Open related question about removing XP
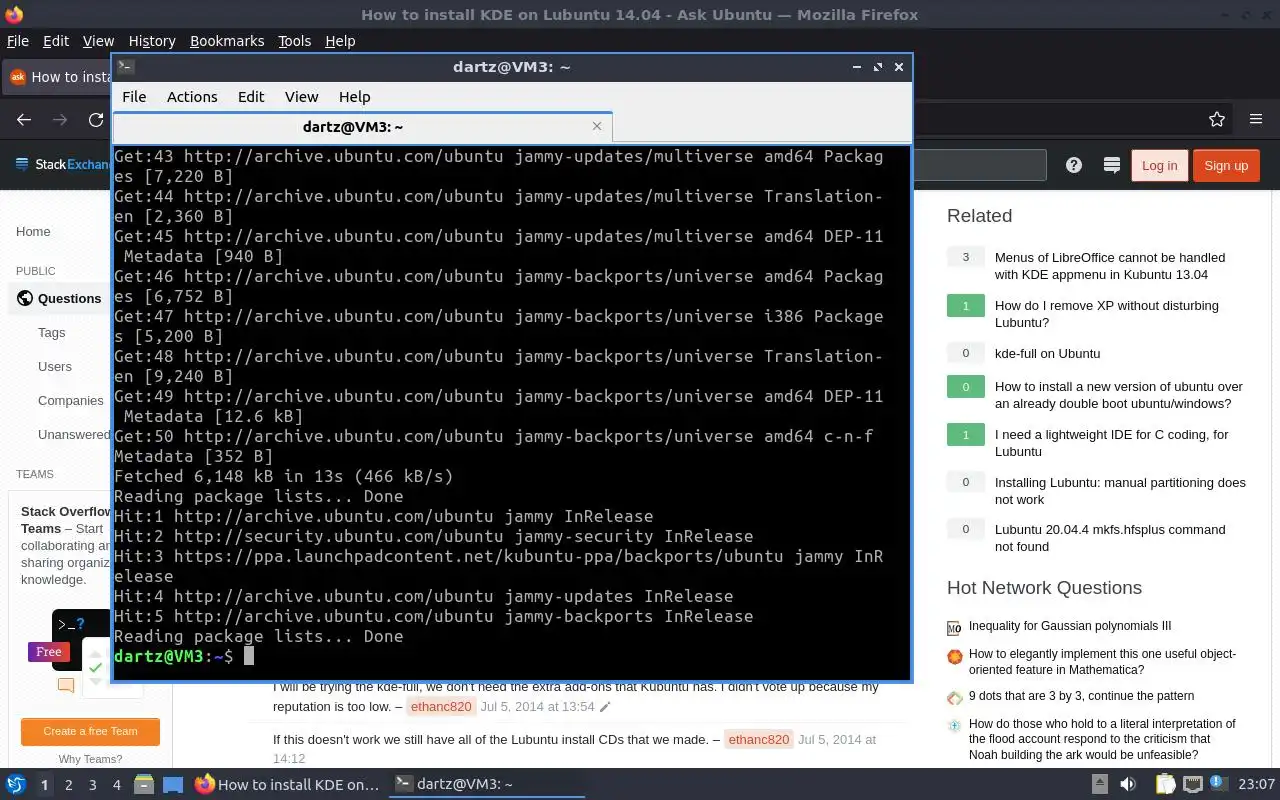Screen dimensions: 1280x800 tap(1106, 314)
